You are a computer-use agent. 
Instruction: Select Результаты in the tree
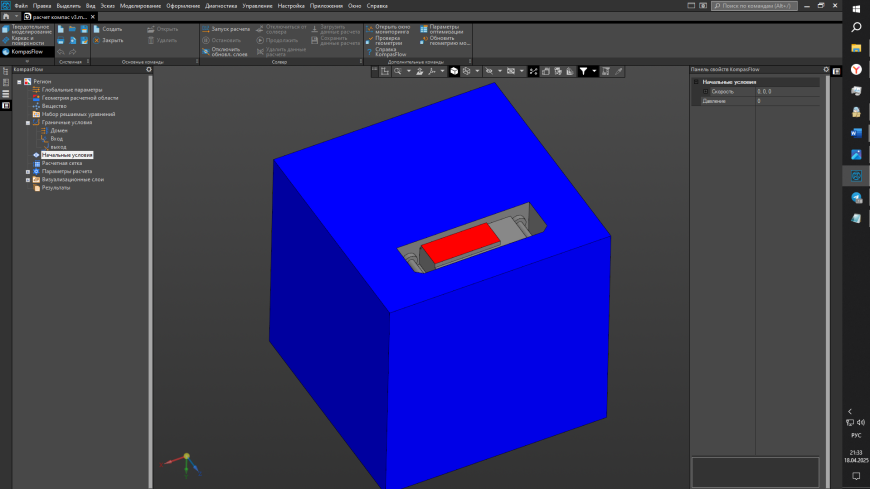coord(55,188)
